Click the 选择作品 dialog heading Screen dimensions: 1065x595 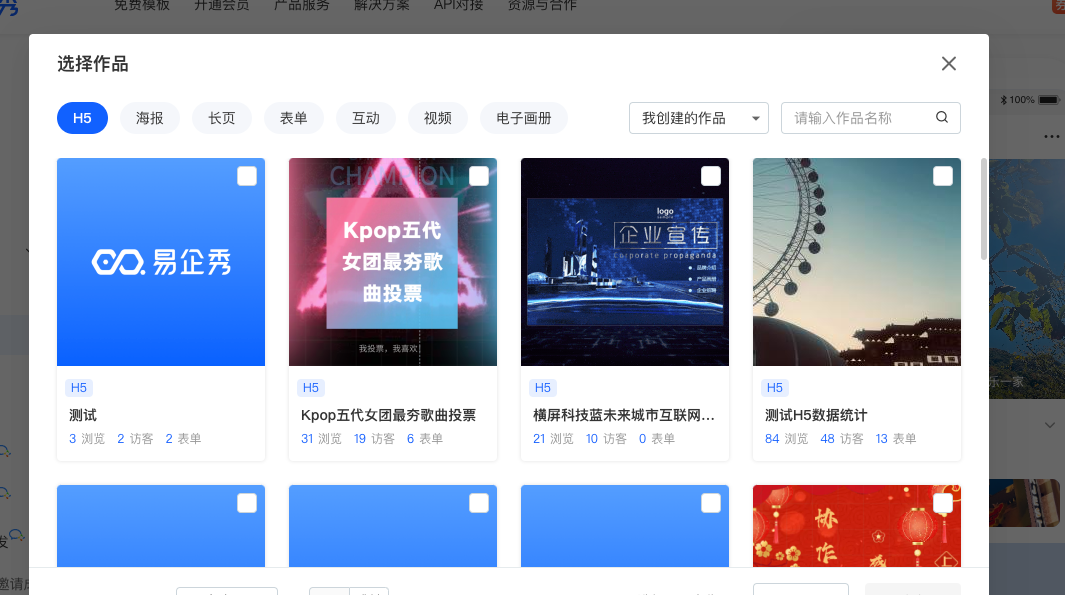[x=93, y=64]
